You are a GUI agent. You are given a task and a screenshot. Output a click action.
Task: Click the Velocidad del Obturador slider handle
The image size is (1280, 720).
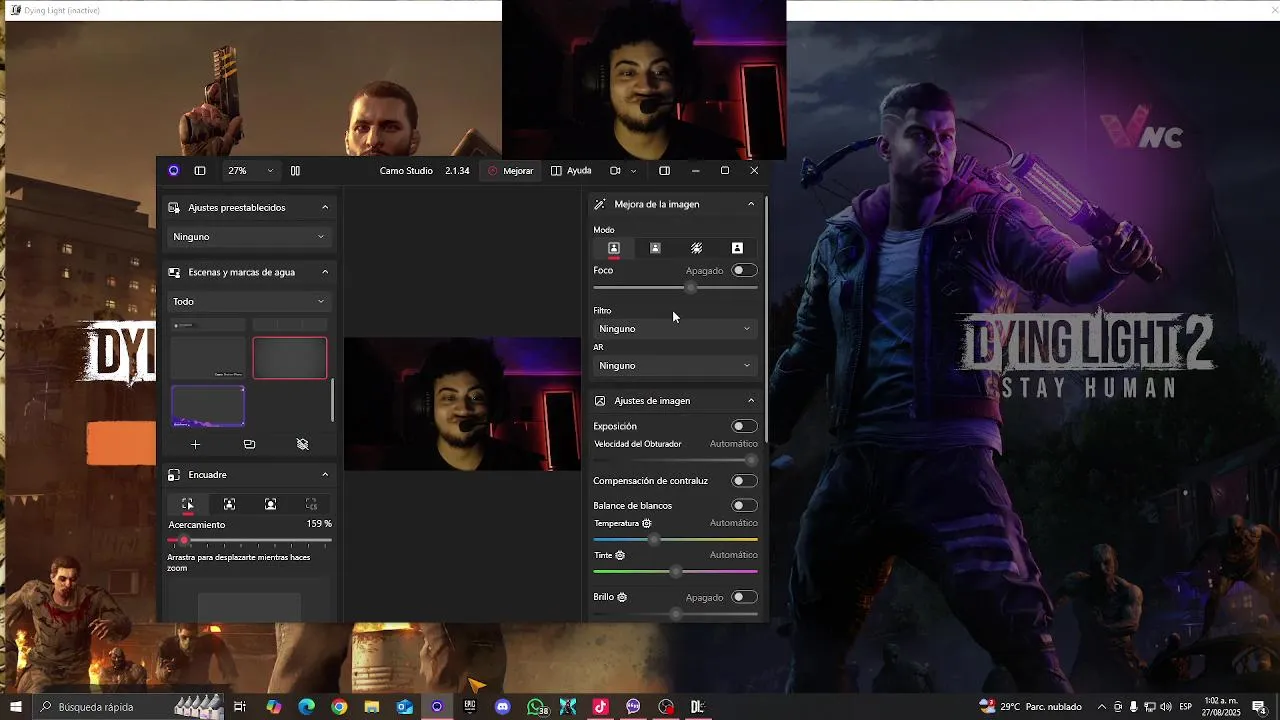coord(751,460)
